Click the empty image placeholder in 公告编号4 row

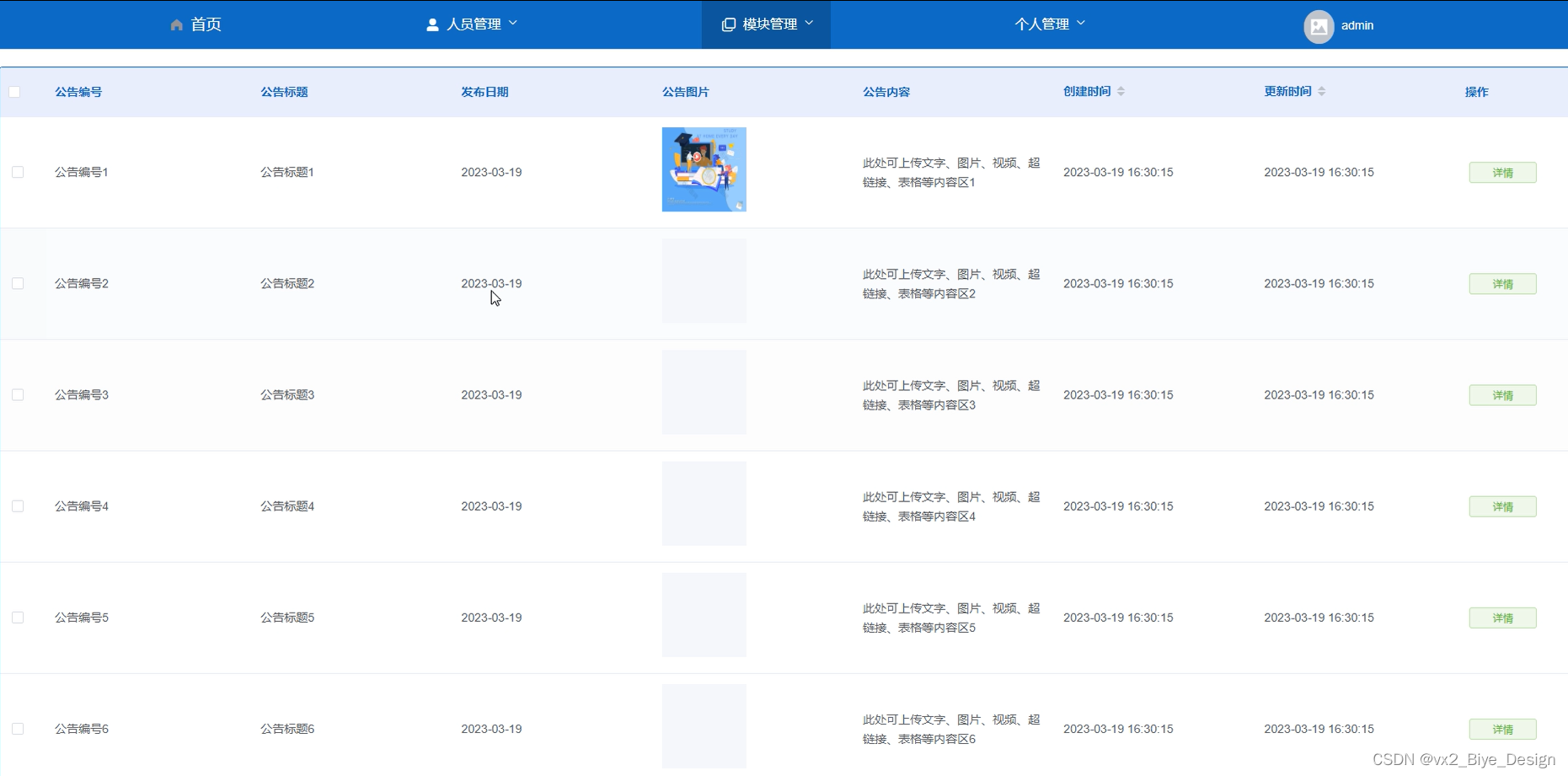tap(704, 503)
